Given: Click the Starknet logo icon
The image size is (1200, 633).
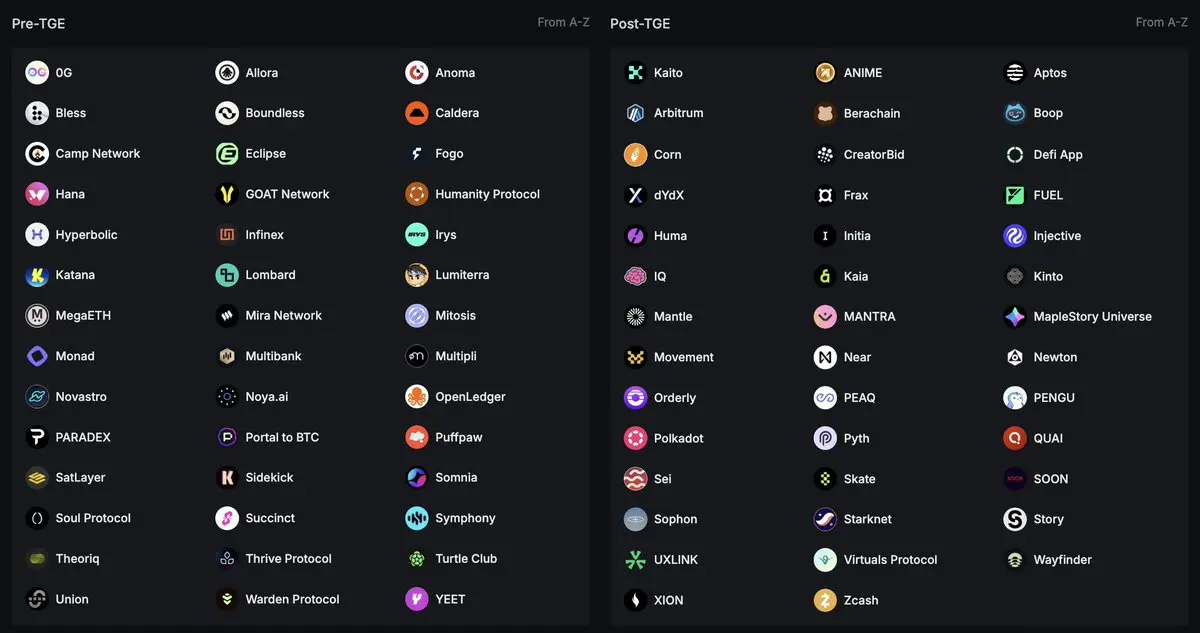Looking at the screenshot, I should coord(825,519).
